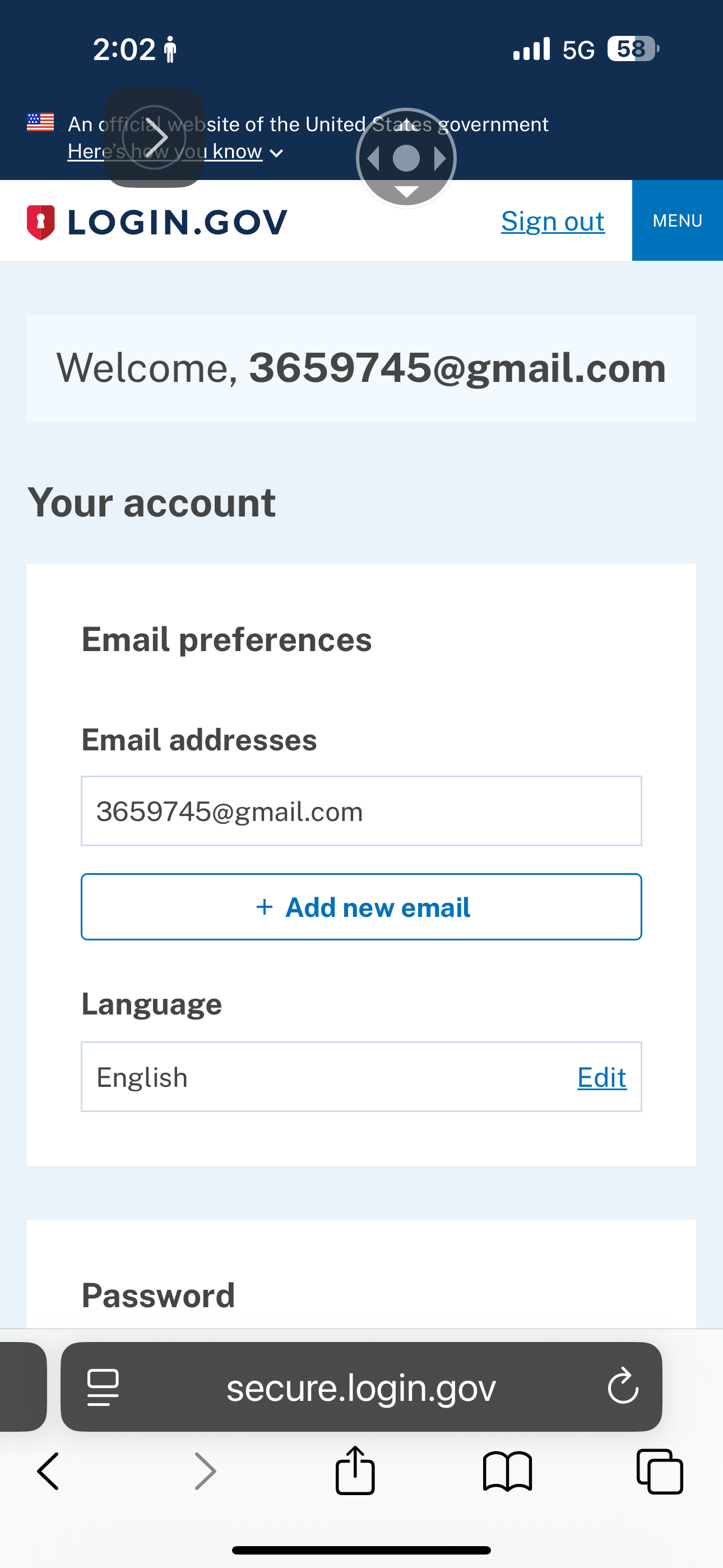Expand "Here's how you know" disclosure

tap(175, 151)
